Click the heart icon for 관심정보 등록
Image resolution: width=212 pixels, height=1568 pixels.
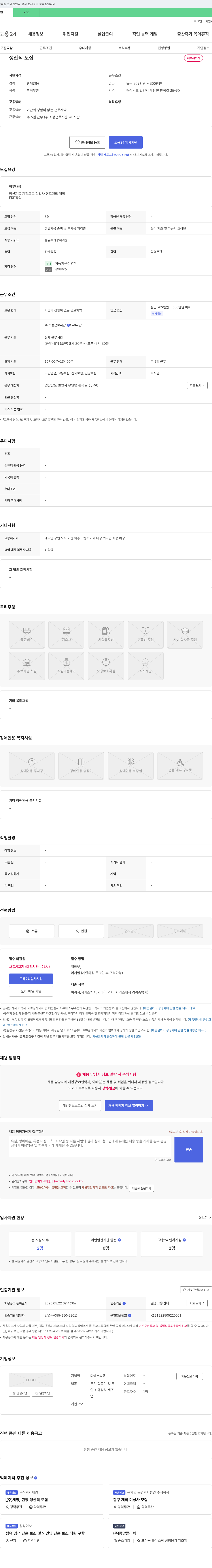coord(77,142)
